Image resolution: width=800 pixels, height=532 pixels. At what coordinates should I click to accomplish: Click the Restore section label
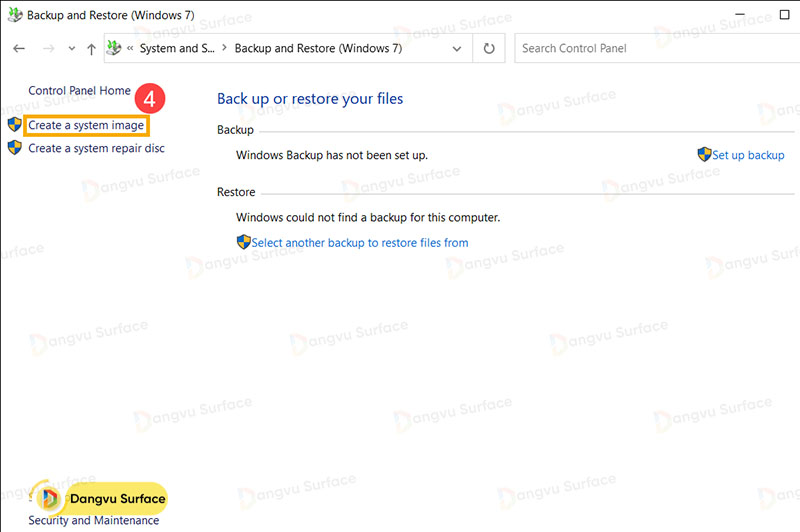[236, 192]
